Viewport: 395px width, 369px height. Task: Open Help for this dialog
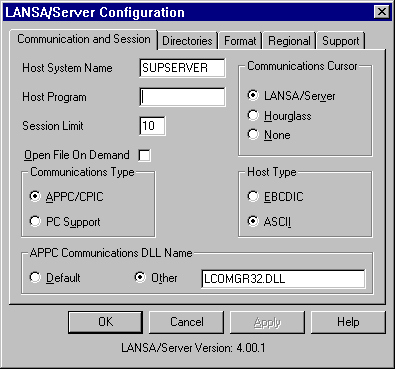pos(348,322)
